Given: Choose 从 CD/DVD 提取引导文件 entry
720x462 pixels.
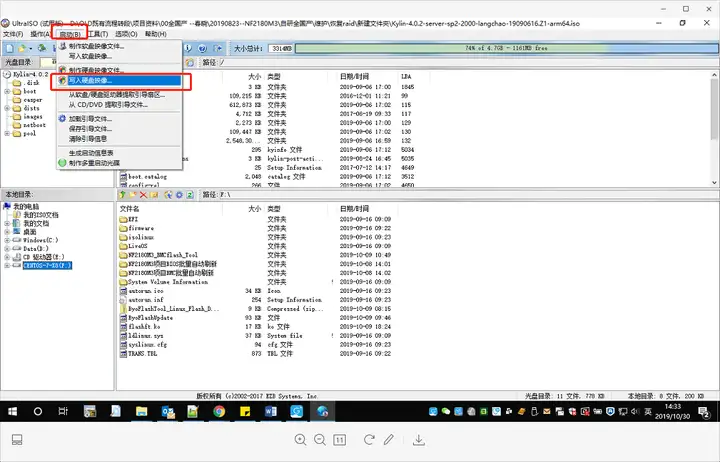Looking at the screenshot, I should [119, 105].
